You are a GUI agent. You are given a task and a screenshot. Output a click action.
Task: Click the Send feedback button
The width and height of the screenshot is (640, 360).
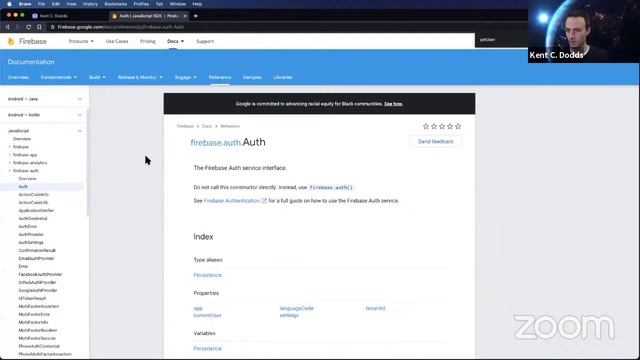436,142
